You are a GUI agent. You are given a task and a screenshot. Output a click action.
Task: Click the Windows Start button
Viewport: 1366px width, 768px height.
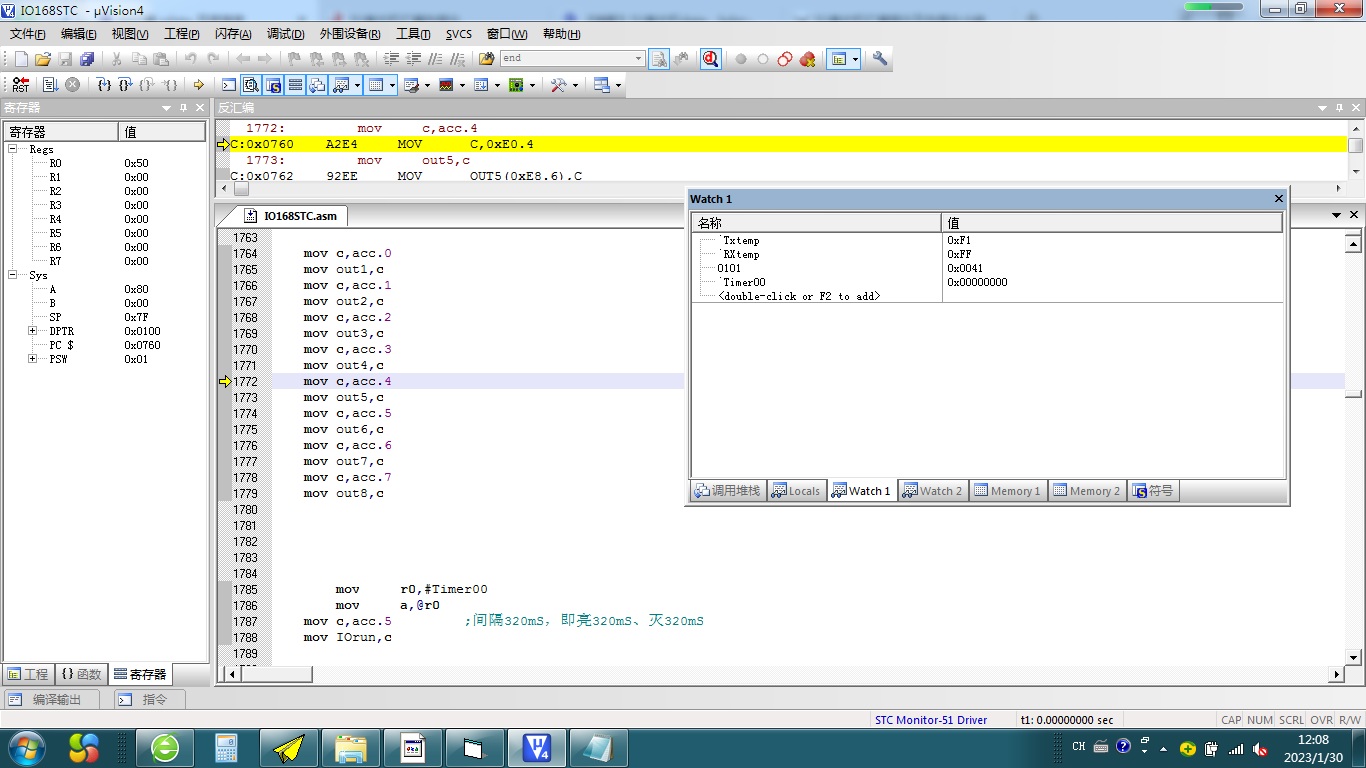(26, 747)
